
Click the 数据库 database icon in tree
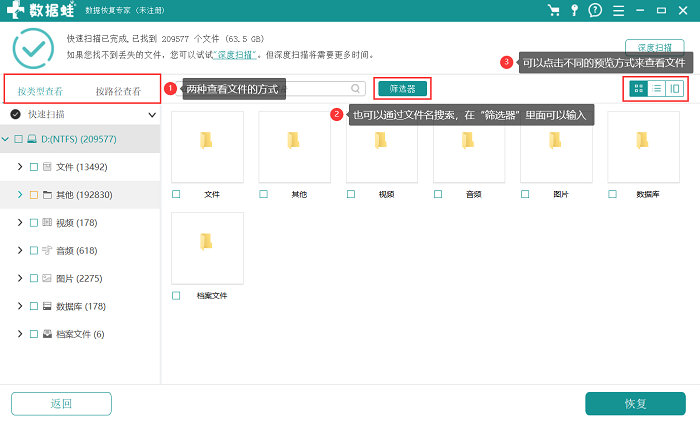[x=47, y=306]
